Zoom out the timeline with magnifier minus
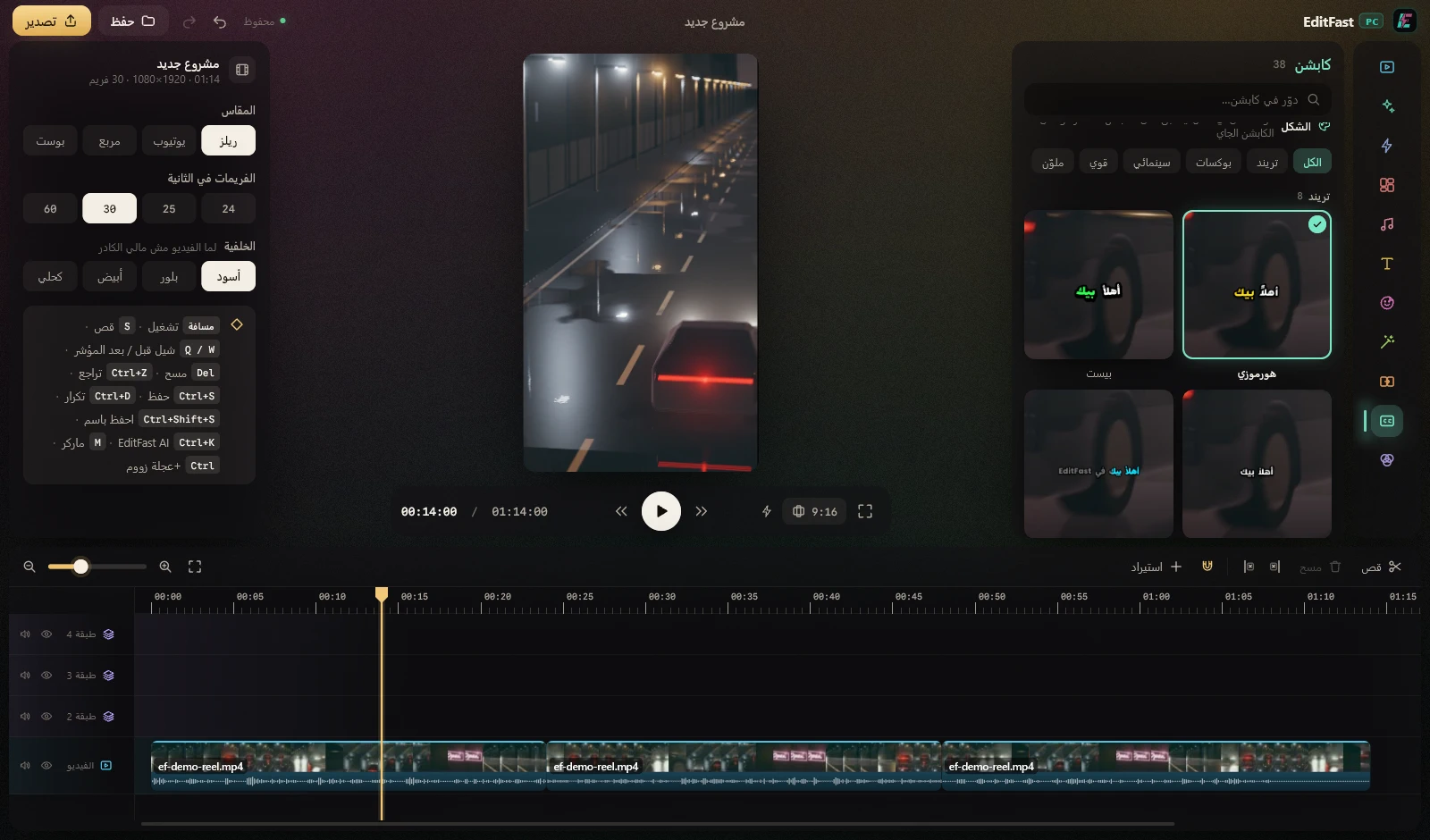This screenshot has height=840, width=1430. pos(29,567)
